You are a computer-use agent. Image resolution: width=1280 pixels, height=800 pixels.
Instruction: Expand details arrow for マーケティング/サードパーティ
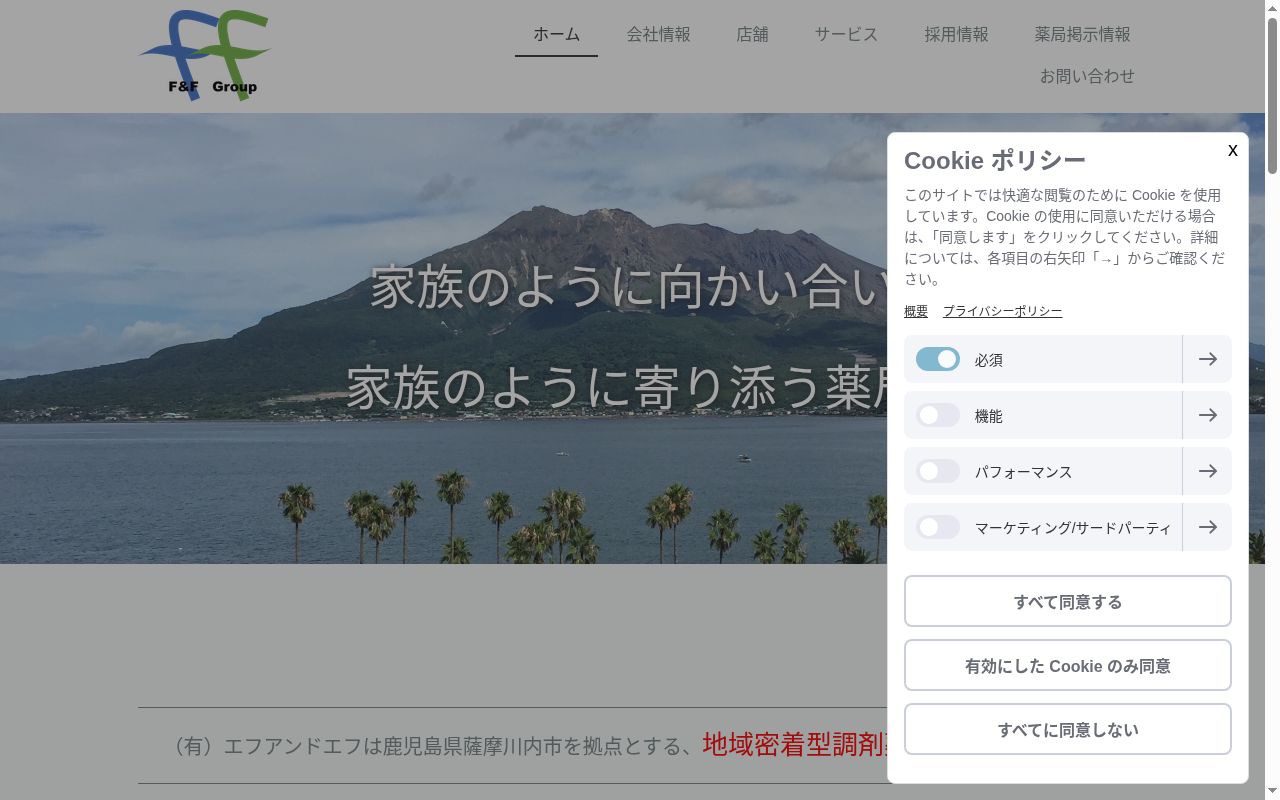1207,527
